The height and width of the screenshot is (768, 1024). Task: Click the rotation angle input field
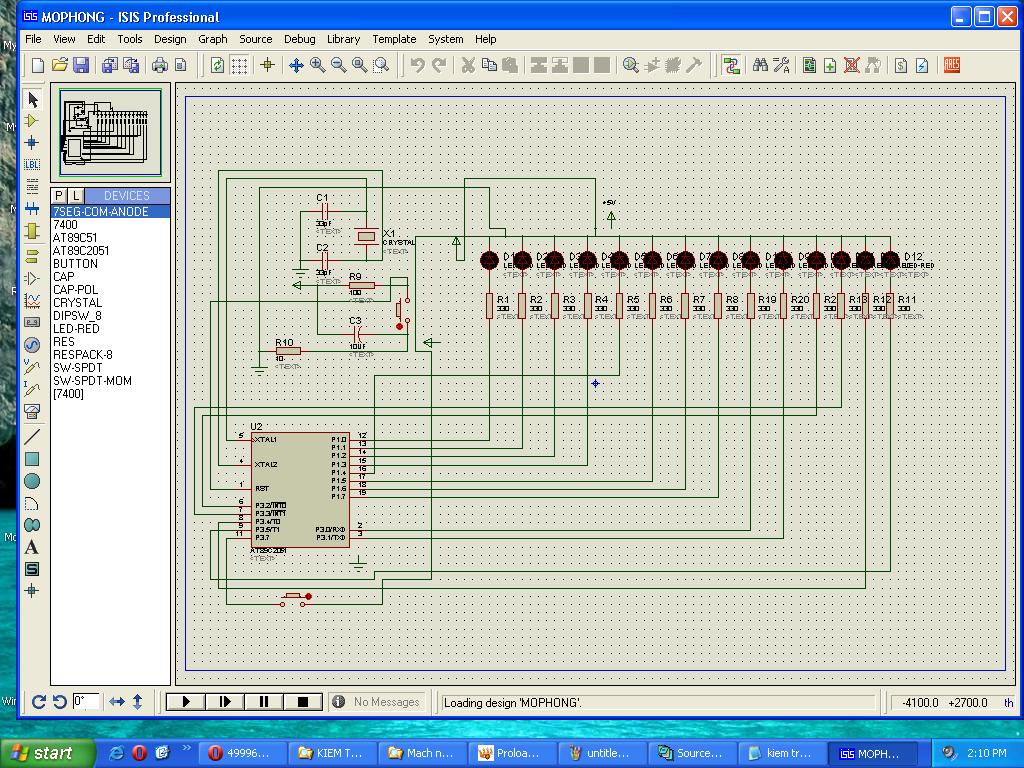[86, 702]
